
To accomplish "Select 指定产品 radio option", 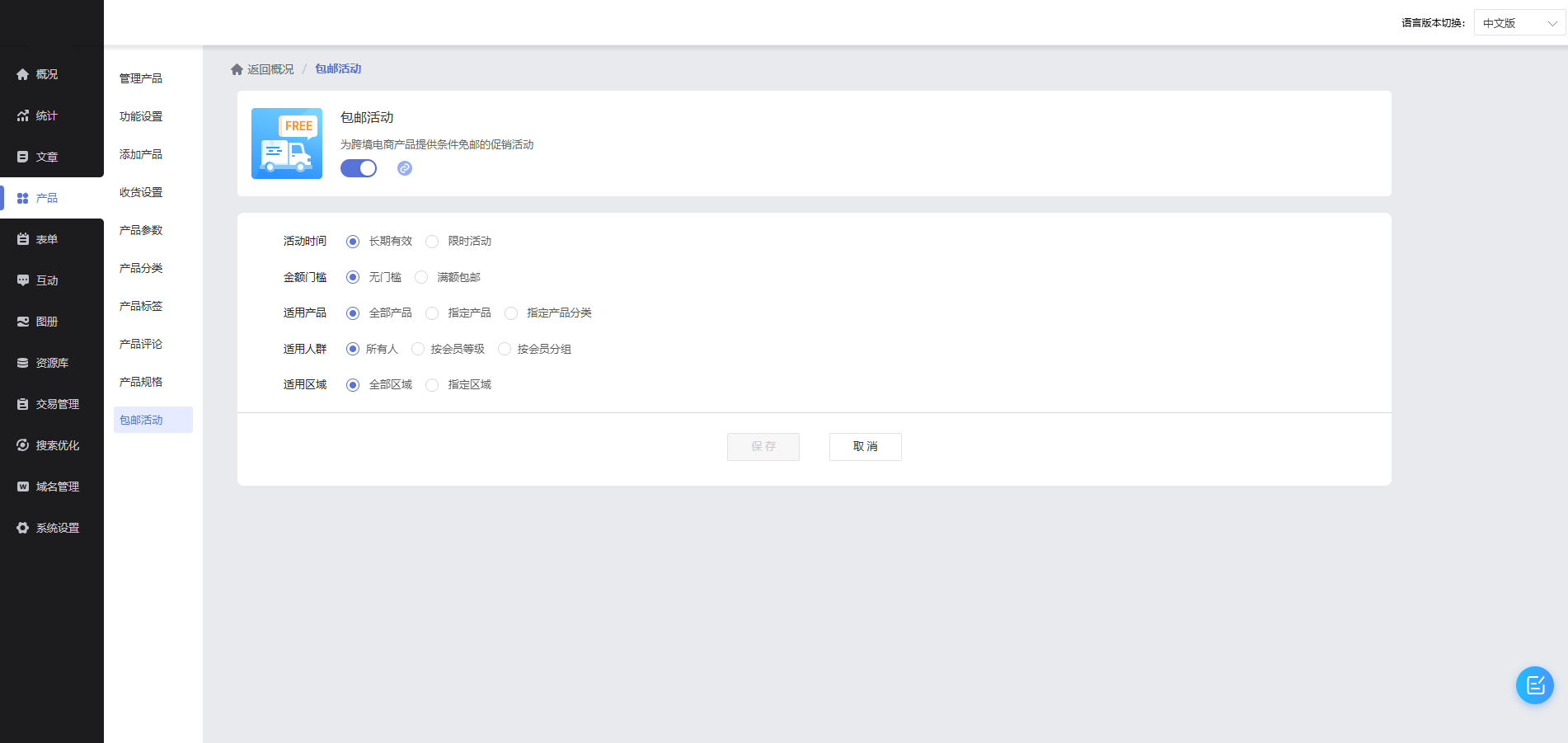I will (432, 313).
